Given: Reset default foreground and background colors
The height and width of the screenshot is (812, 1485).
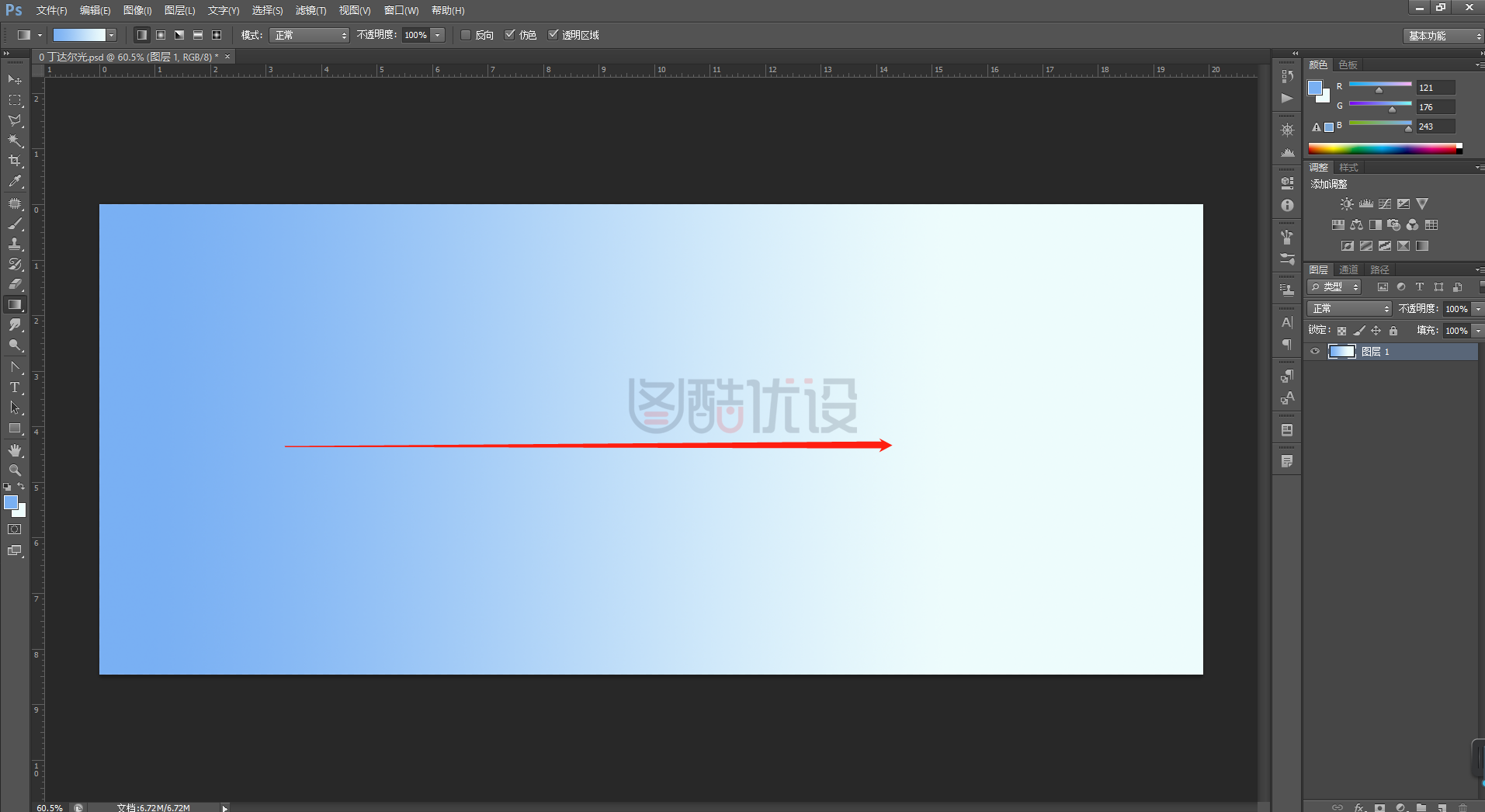Looking at the screenshot, I should pyautogui.click(x=7, y=487).
